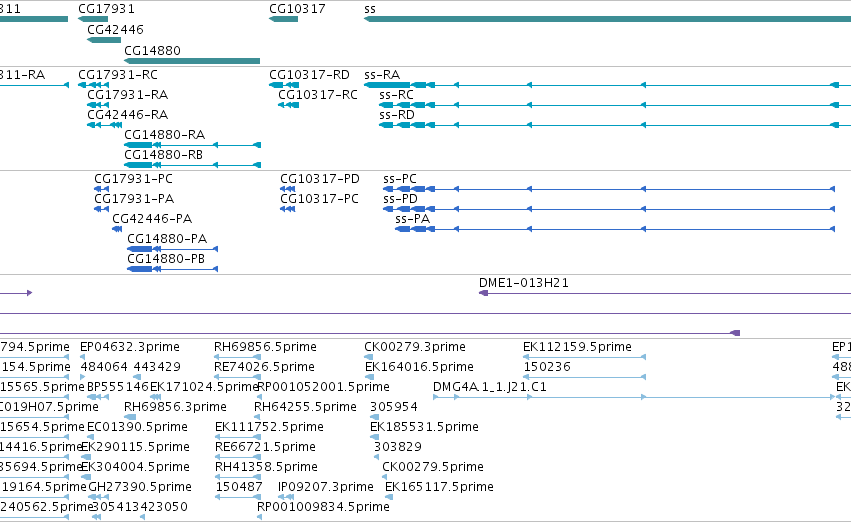Click EST RH41358.5prime
The height and width of the screenshot is (522, 851).
pos(266,467)
